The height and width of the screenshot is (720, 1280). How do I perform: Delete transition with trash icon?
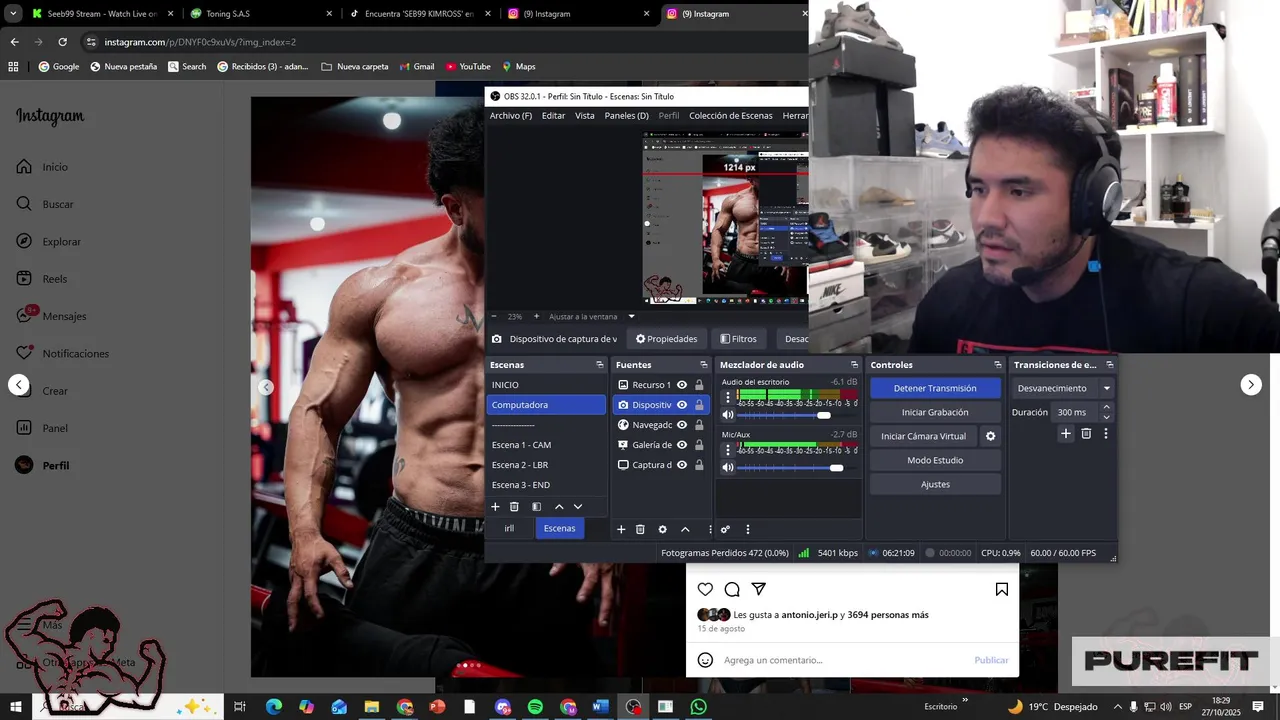pyautogui.click(x=1086, y=433)
